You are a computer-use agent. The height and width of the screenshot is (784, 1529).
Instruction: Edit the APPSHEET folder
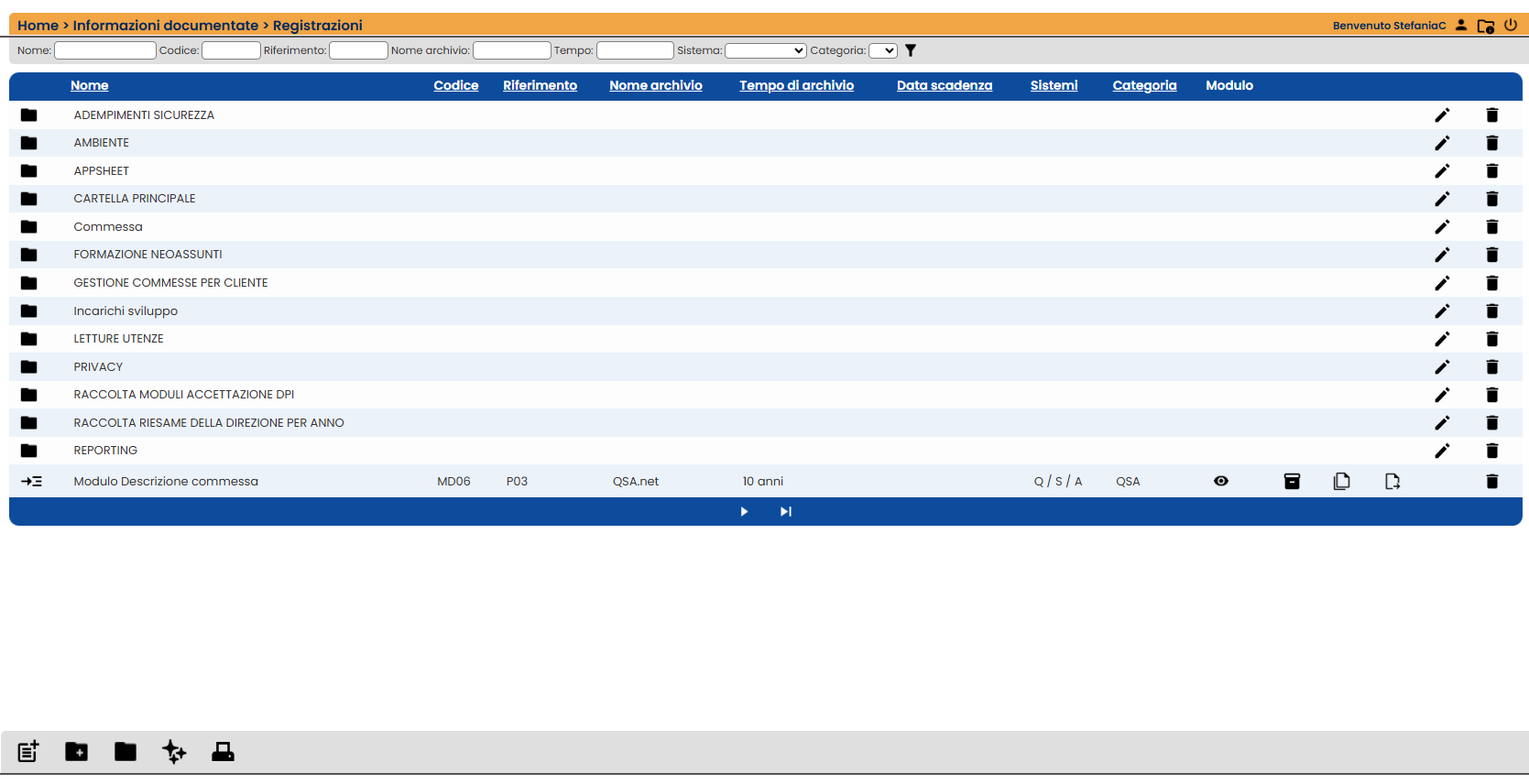[1442, 171]
